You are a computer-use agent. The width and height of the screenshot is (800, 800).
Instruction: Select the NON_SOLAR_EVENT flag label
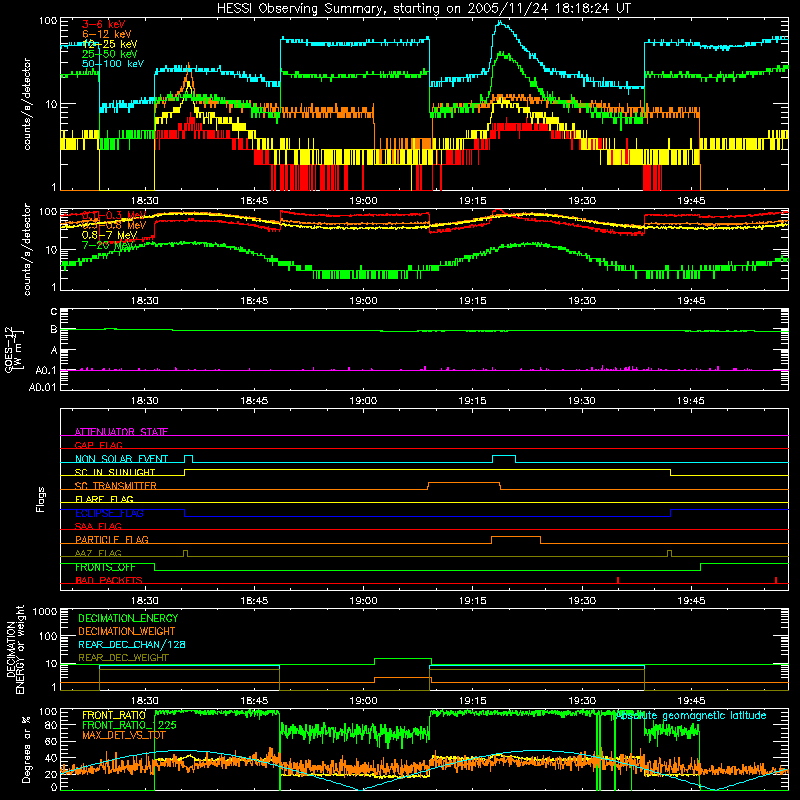click(x=121, y=459)
